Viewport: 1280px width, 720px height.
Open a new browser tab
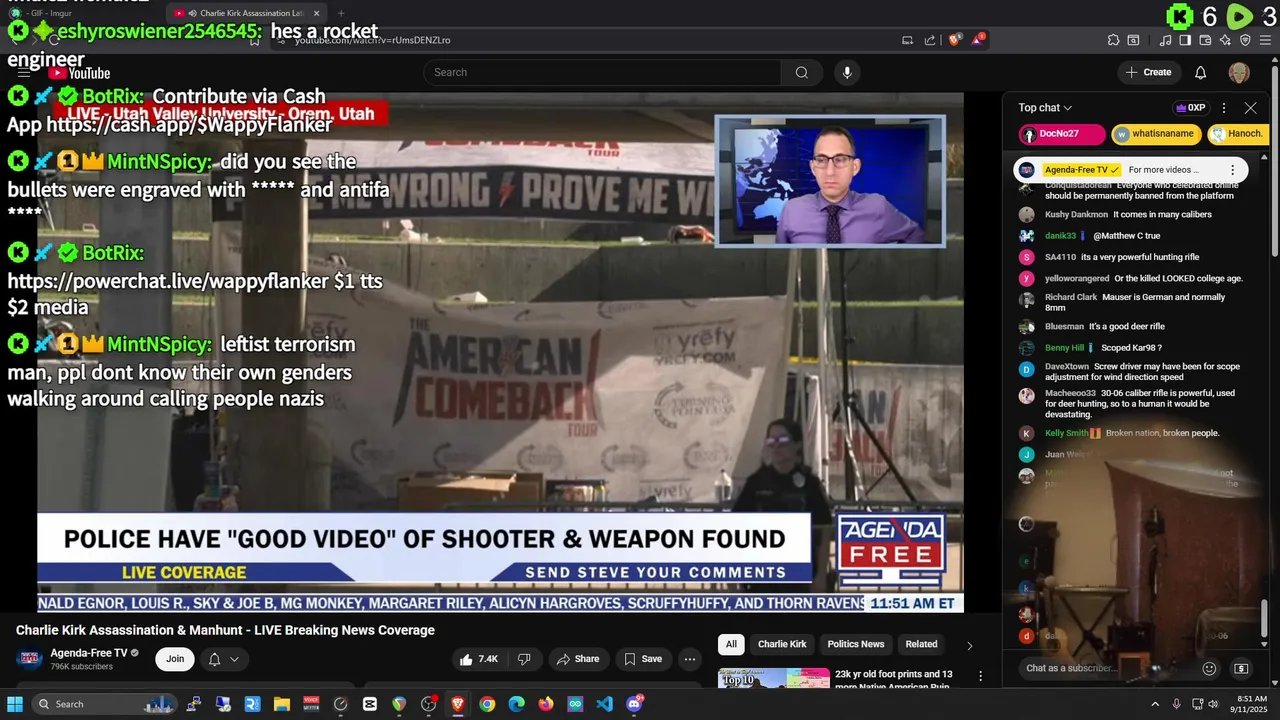pyautogui.click(x=341, y=13)
